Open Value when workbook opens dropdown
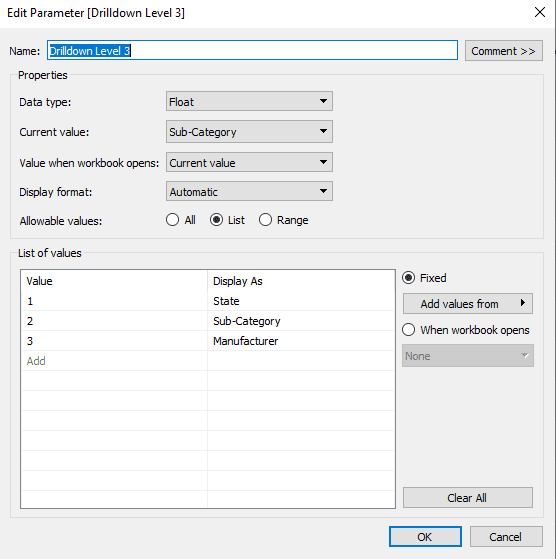This screenshot has height=559, width=556. tap(249, 162)
